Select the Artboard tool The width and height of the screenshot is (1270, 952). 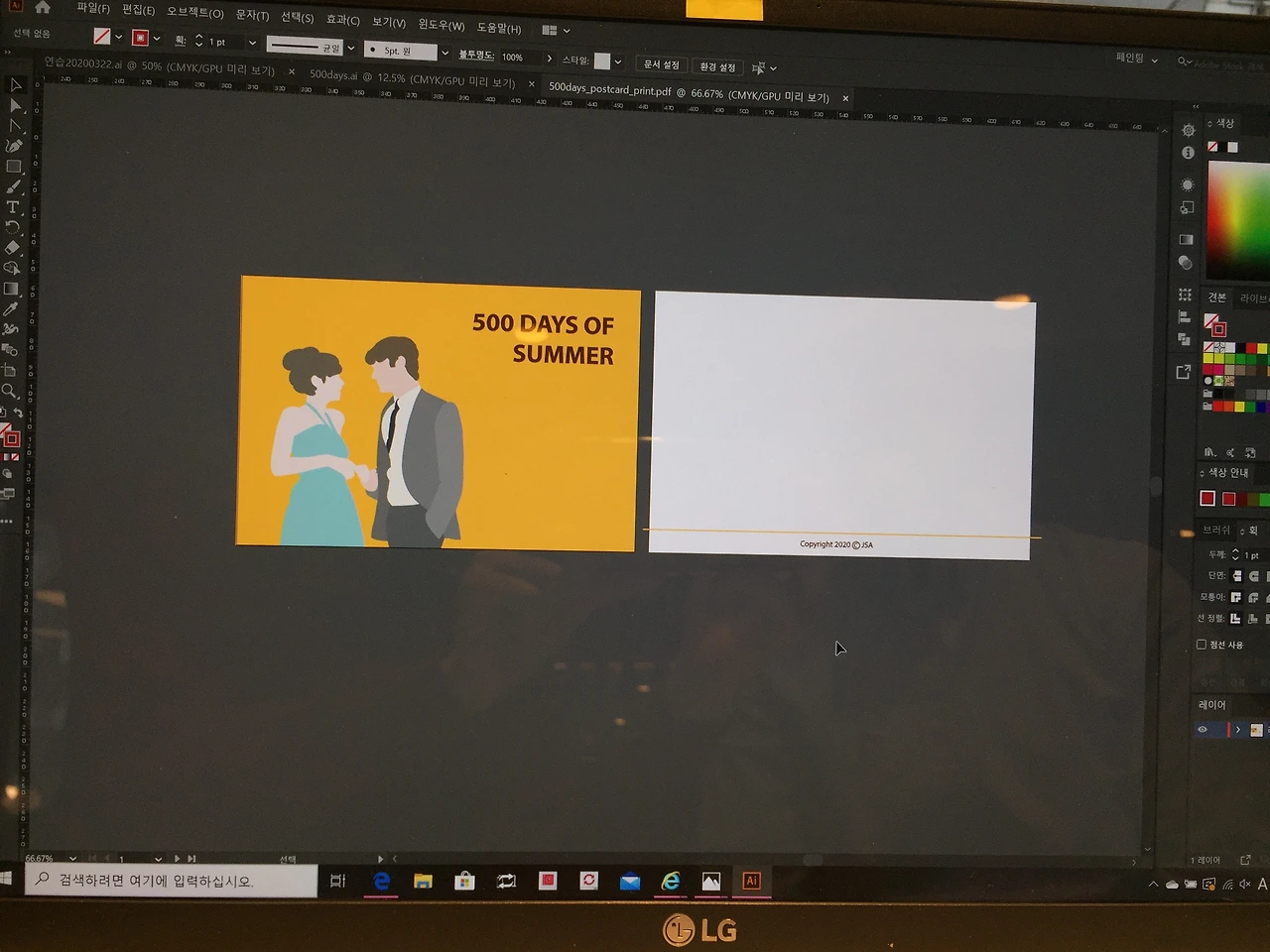point(10,370)
